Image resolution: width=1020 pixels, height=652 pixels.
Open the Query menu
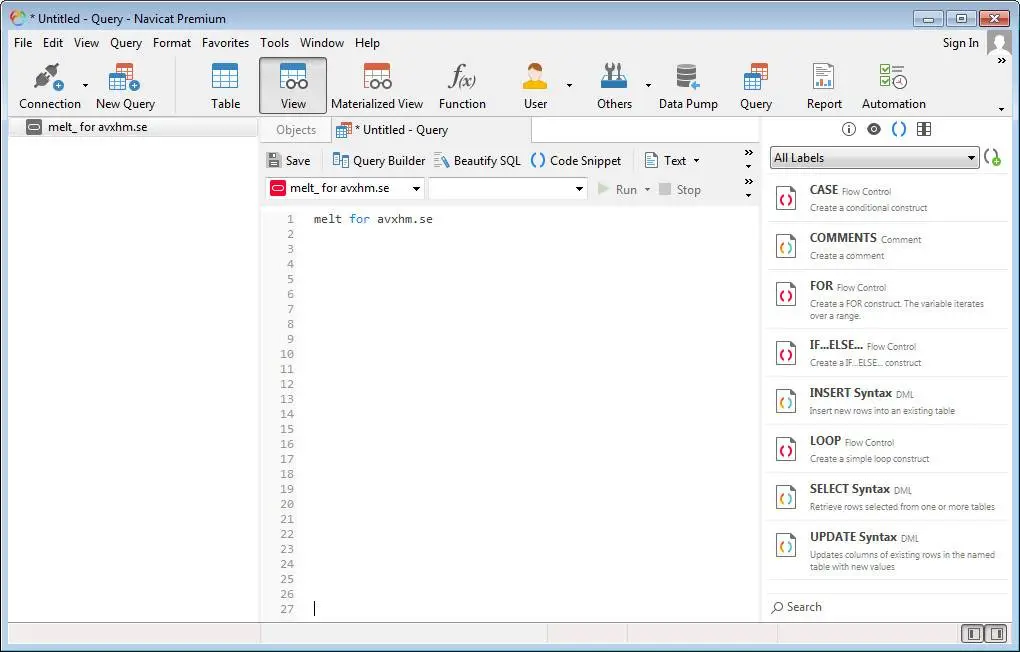click(126, 43)
